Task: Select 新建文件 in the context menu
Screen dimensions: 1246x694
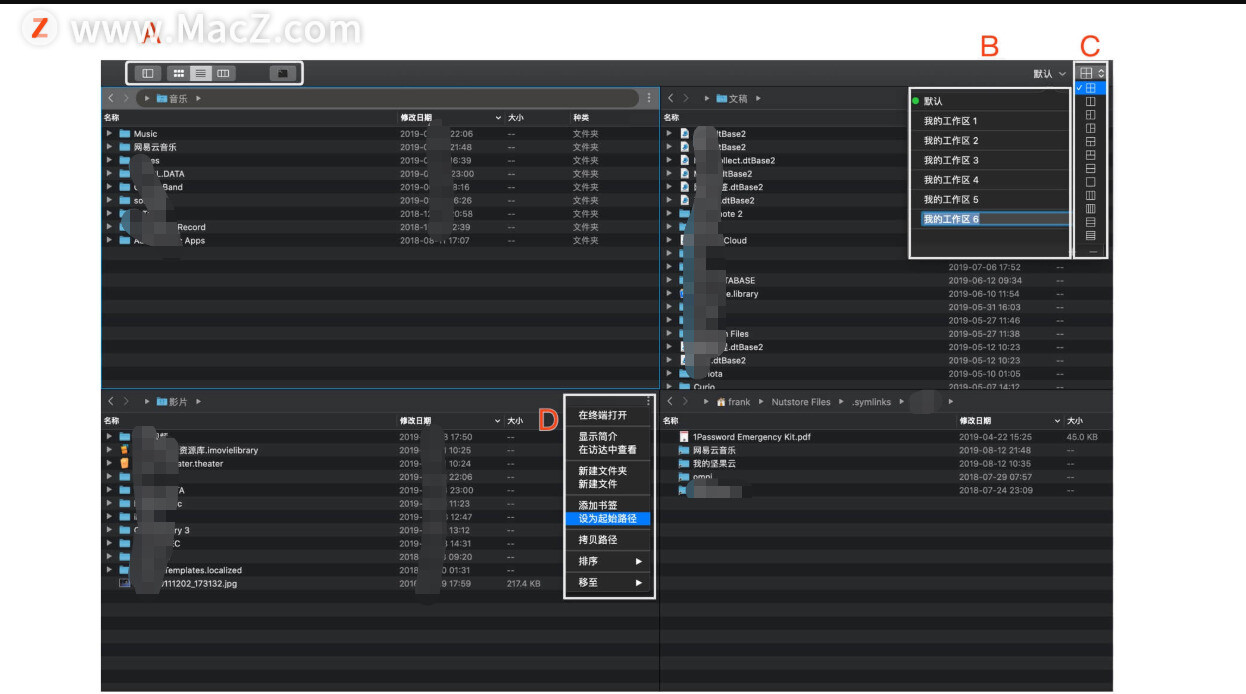Action: [x=598, y=484]
